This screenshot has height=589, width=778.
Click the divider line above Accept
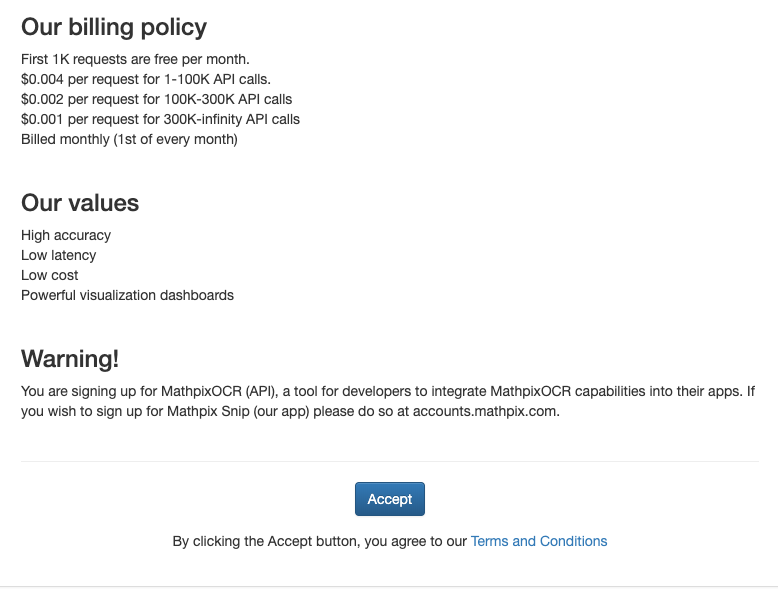coord(389,461)
